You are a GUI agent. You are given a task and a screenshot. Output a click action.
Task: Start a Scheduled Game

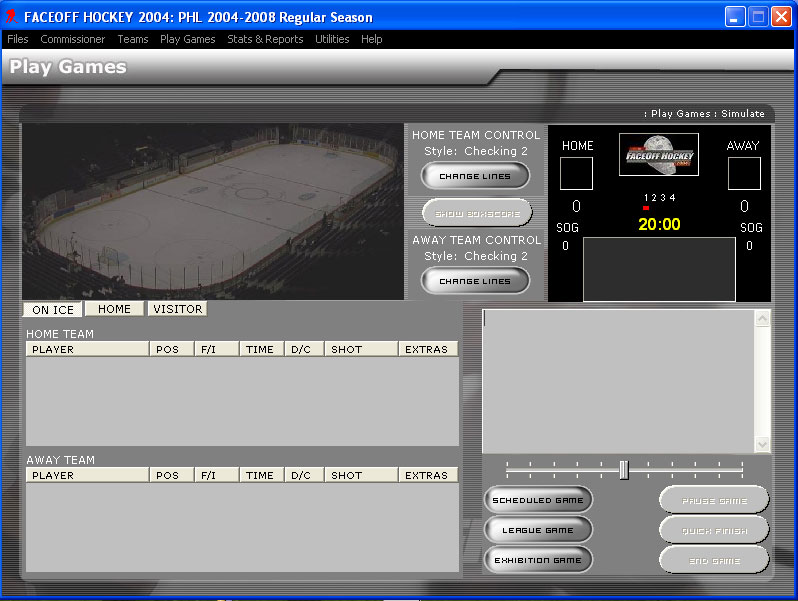click(x=538, y=500)
